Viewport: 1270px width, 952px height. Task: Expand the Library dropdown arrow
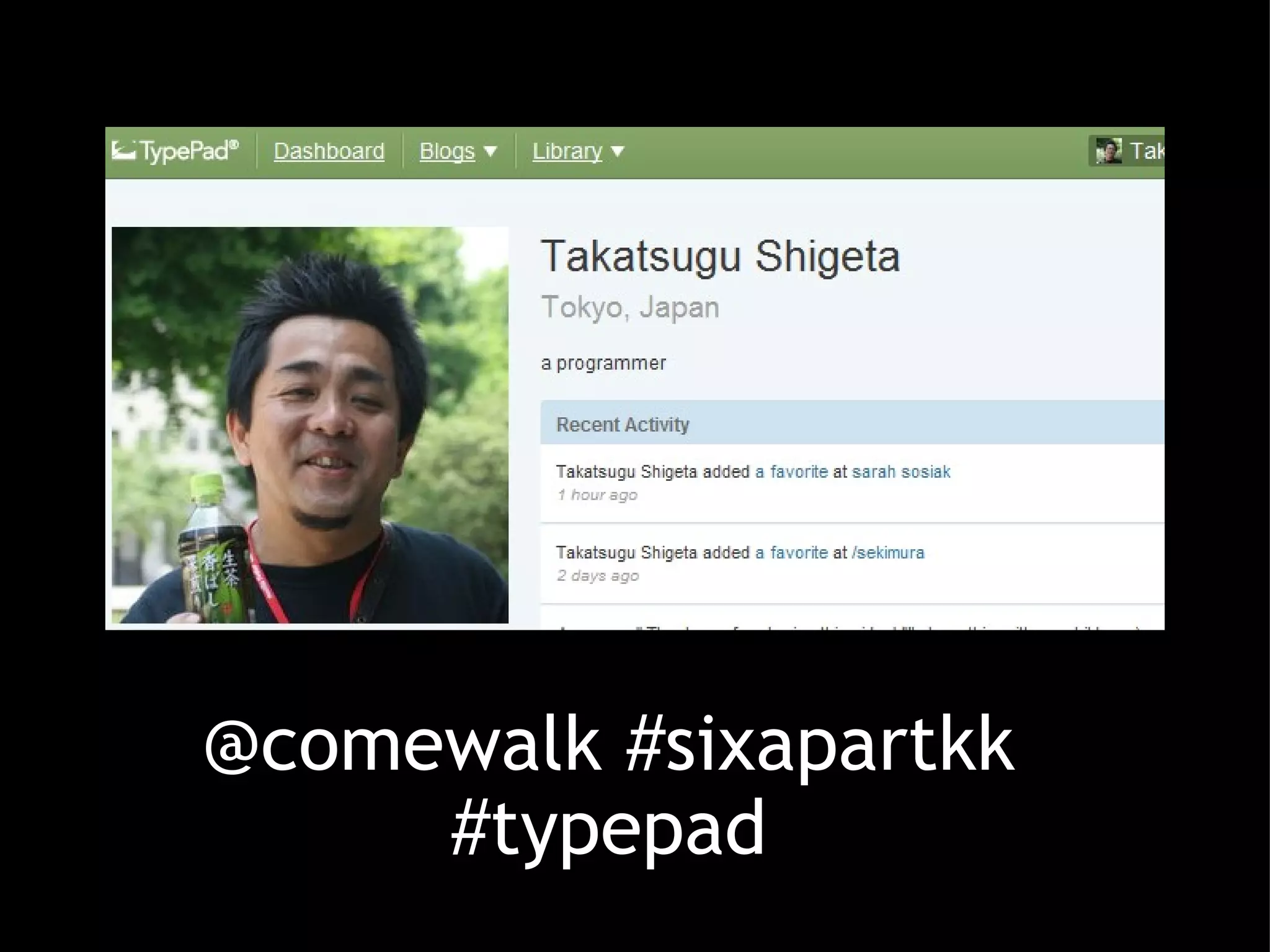coord(618,151)
